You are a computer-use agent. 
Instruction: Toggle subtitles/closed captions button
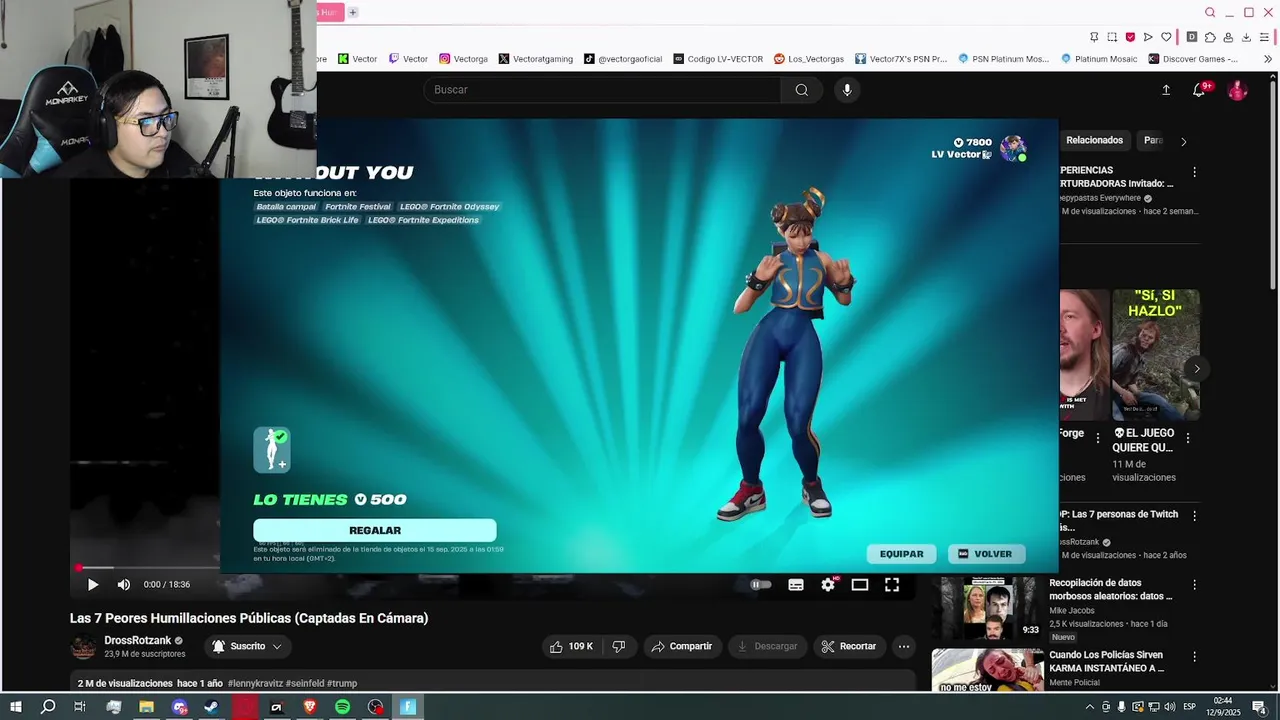click(x=796, y=585)
